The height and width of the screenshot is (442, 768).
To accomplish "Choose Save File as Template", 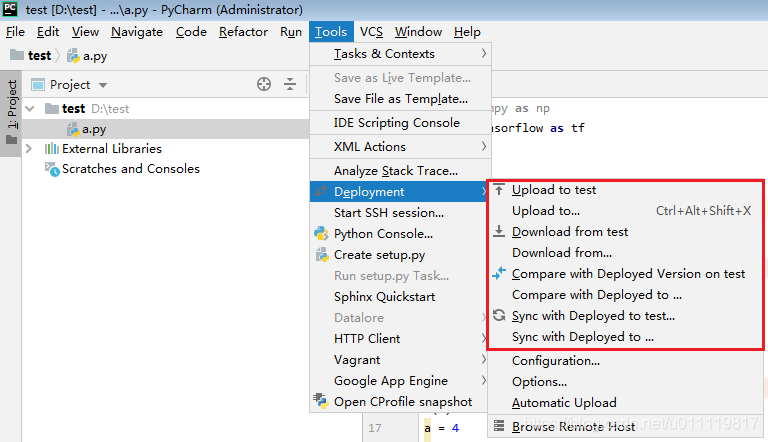I will (x=400, y=98).
